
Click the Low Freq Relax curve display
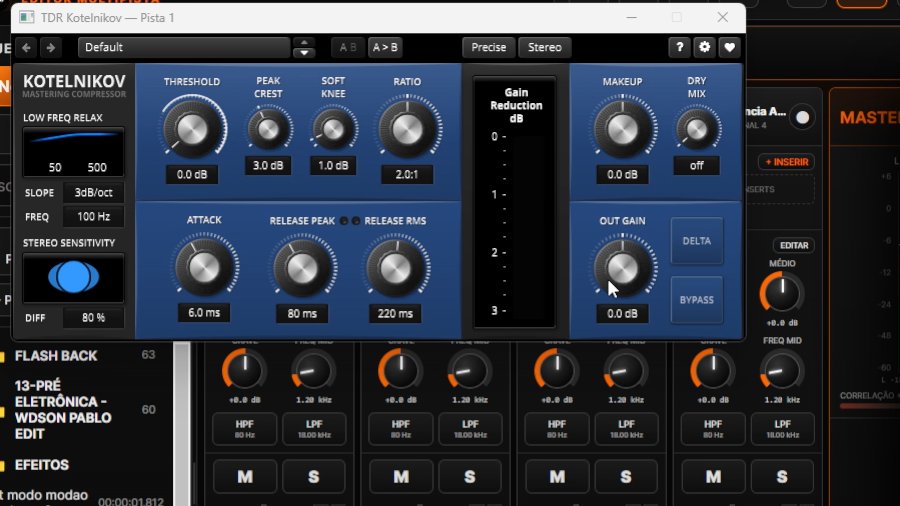73,152
